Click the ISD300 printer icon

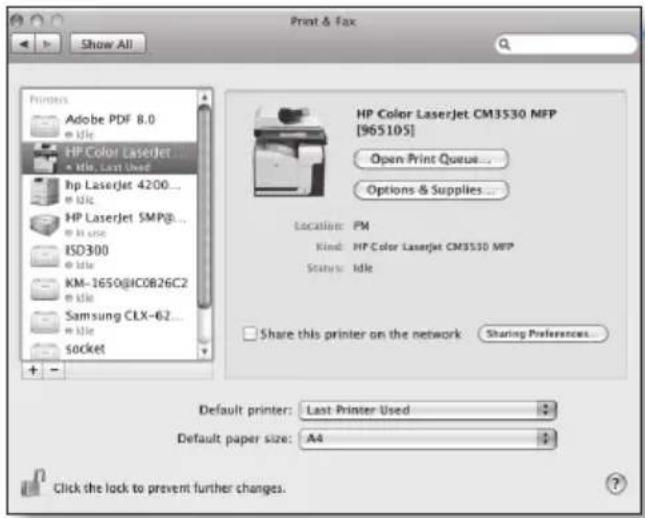(44, 256)
